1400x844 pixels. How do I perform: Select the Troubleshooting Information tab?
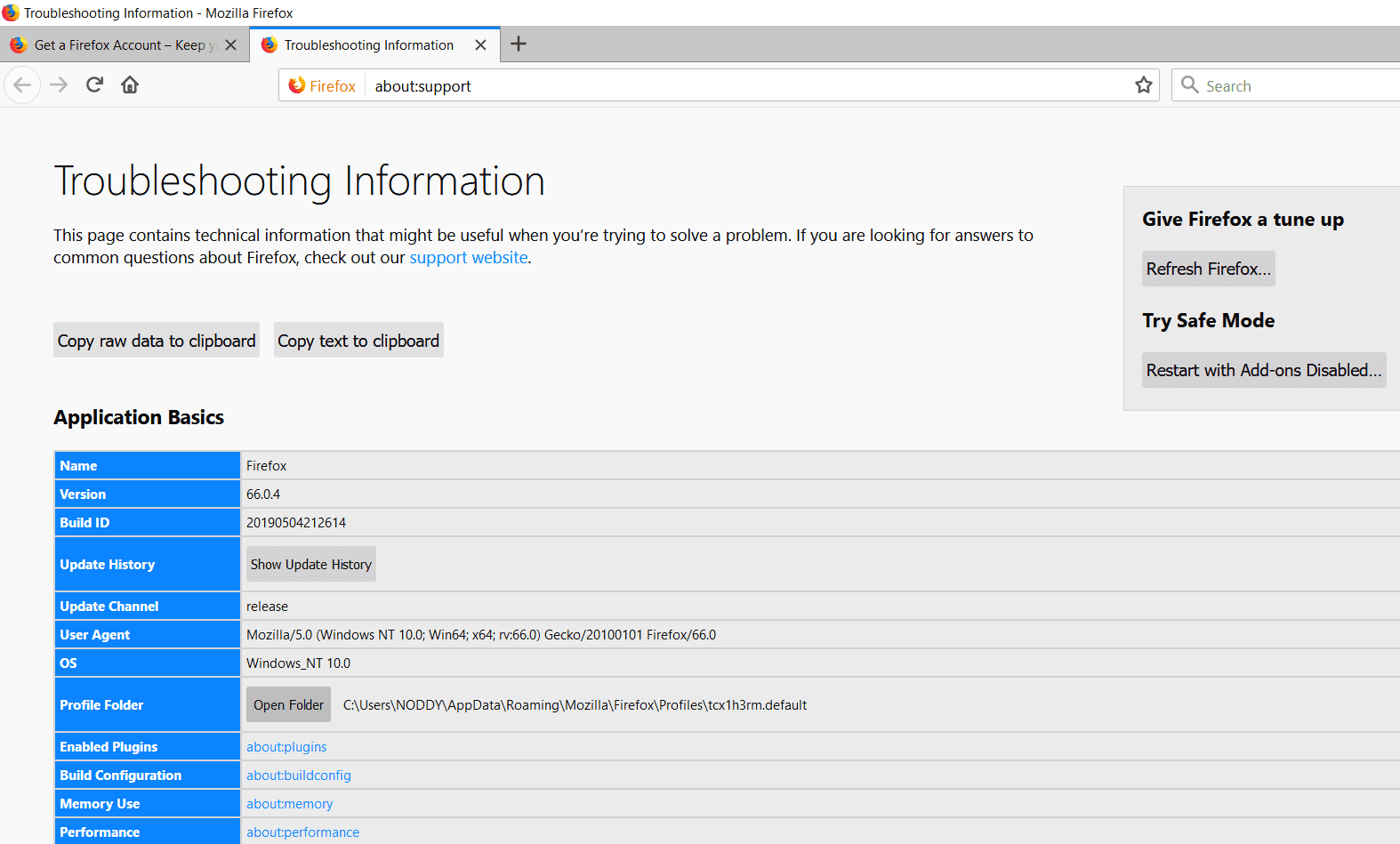click(x=368, y=45)
